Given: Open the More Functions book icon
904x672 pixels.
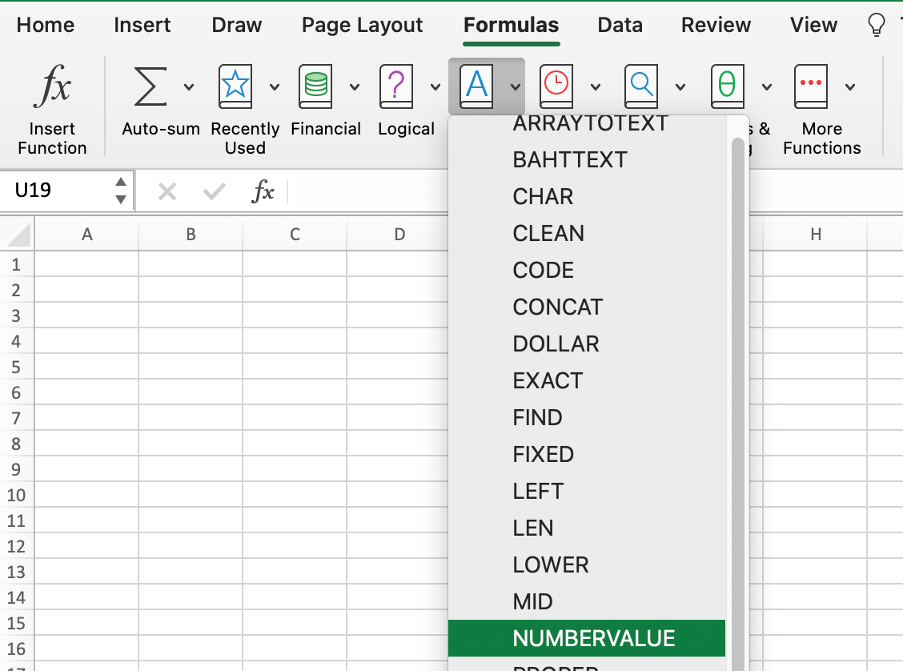Looking at the screenshot, I should [810, 87].
